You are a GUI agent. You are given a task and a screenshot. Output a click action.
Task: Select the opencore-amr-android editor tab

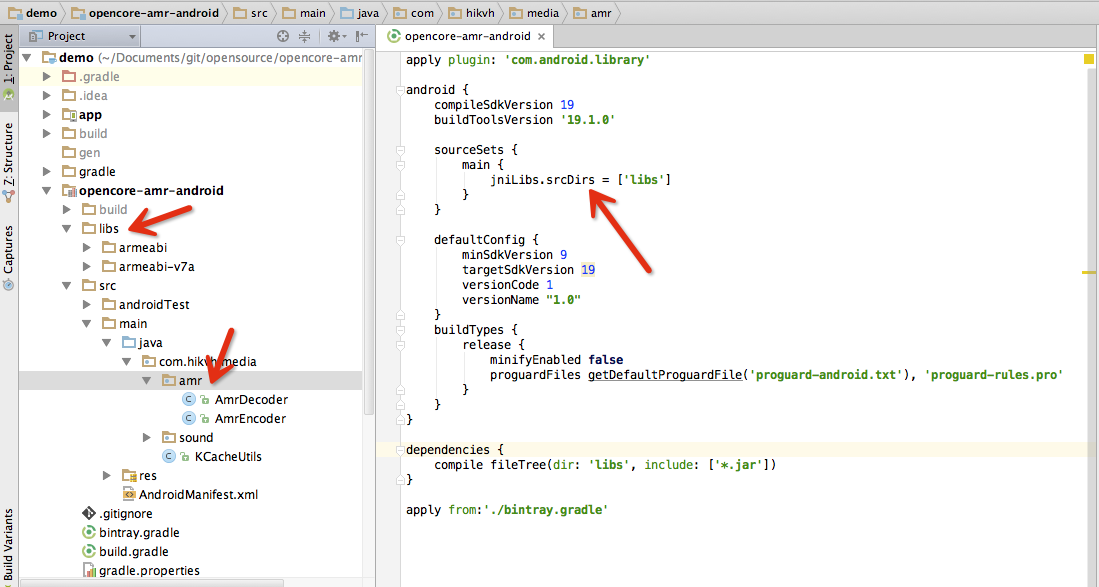tap(467, 36)
